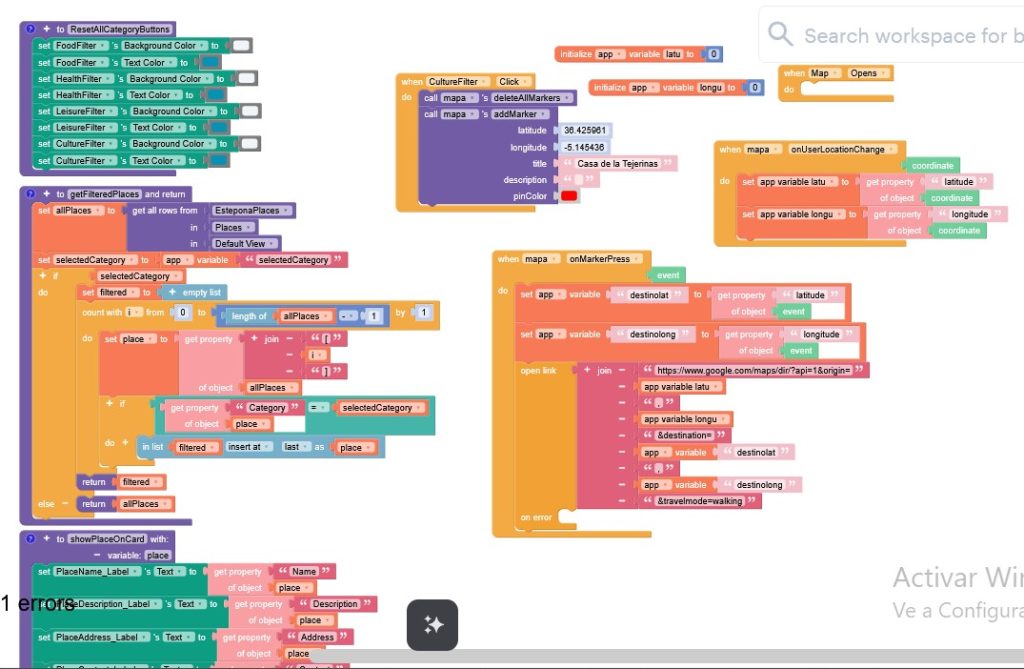The height and width of the screenshot is (669, 1024).
Task: Click the search magnifier icon
Action: [x=780, y=34]
